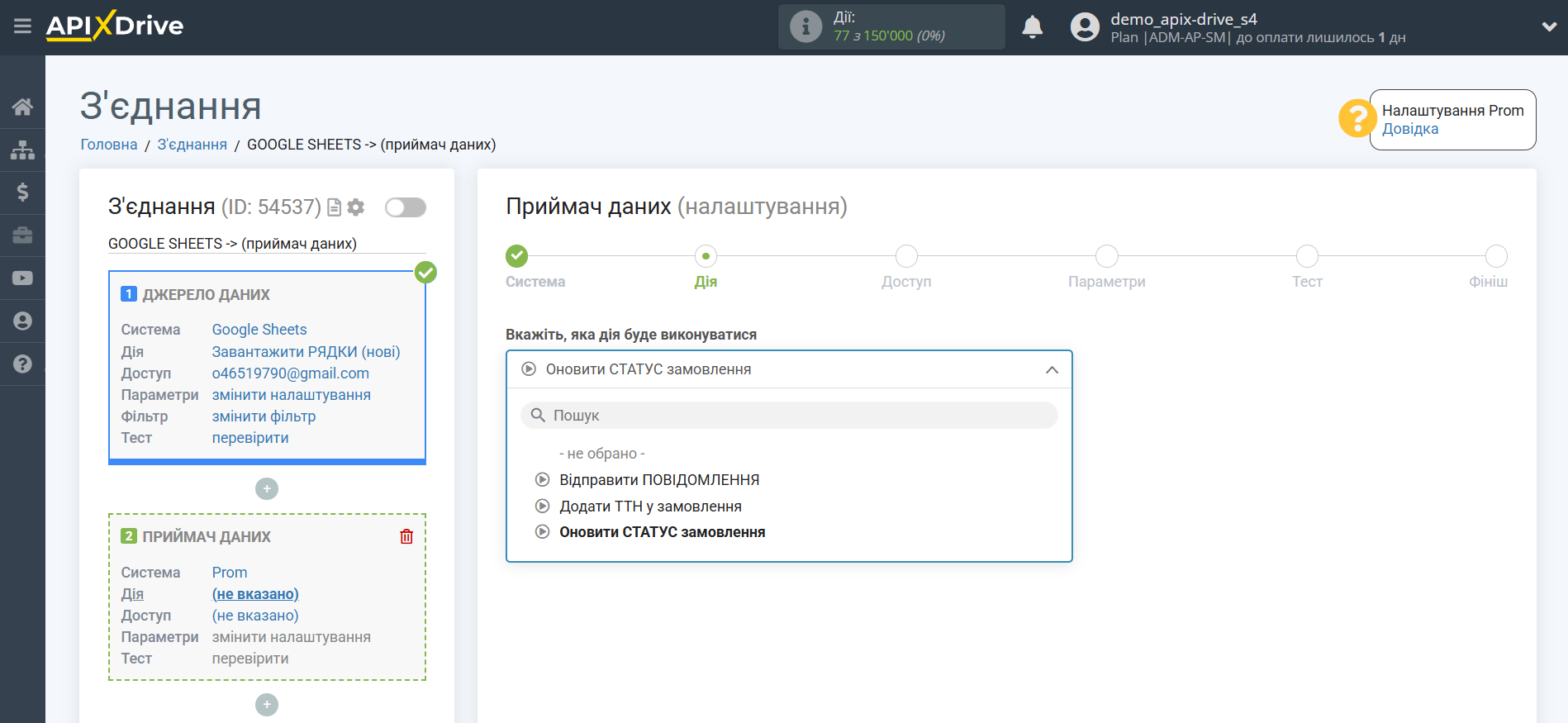Open the connection settings gear icon
The height and width of the screenshot is (723, 1568).
[356, 207]
